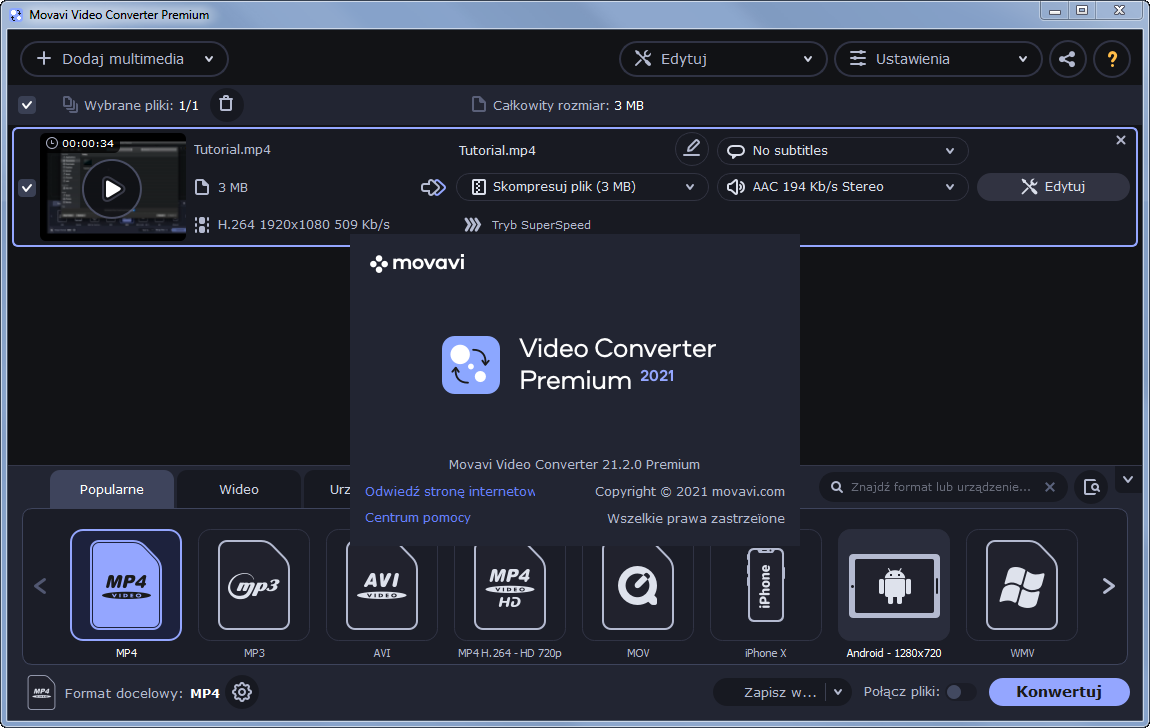The height and width of the screenshot is (728, 1150).
Task: Toggle the select-all files checkbox
Action: [27, 105]
